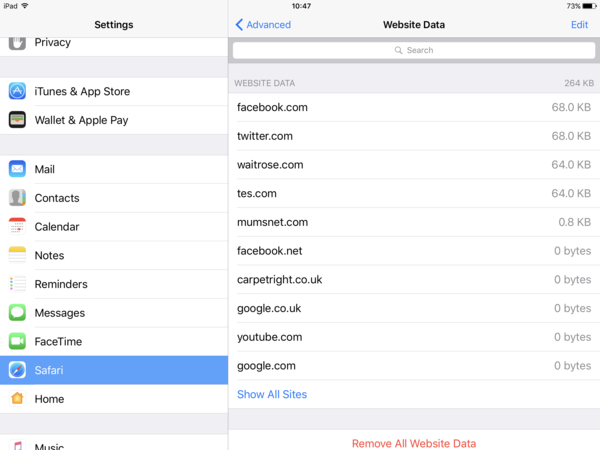Screen dimensions: 600x450
Task: Select Safari in settings list
Action: tap(114, 370)
